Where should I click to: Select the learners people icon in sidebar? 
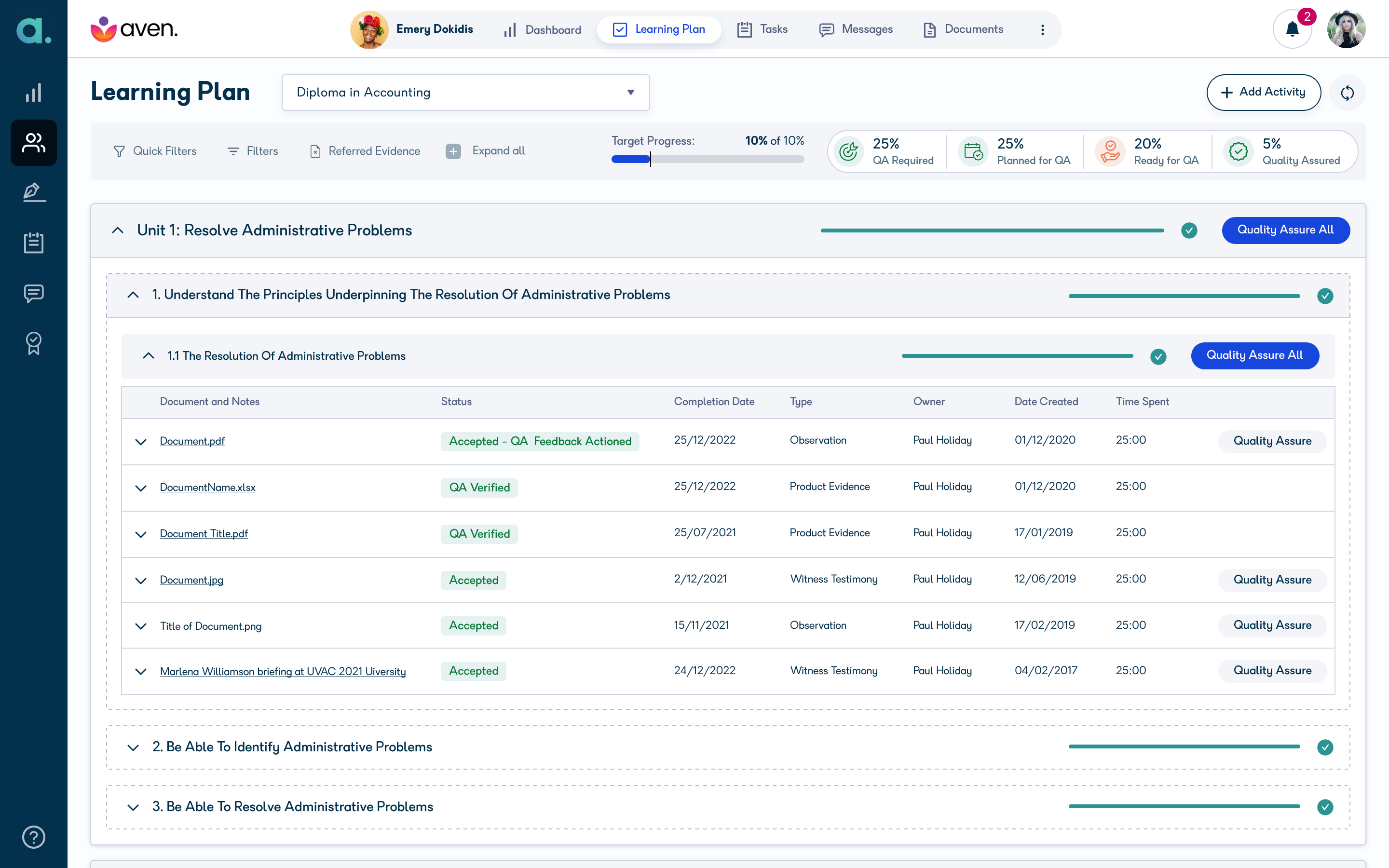pos(34,143)
